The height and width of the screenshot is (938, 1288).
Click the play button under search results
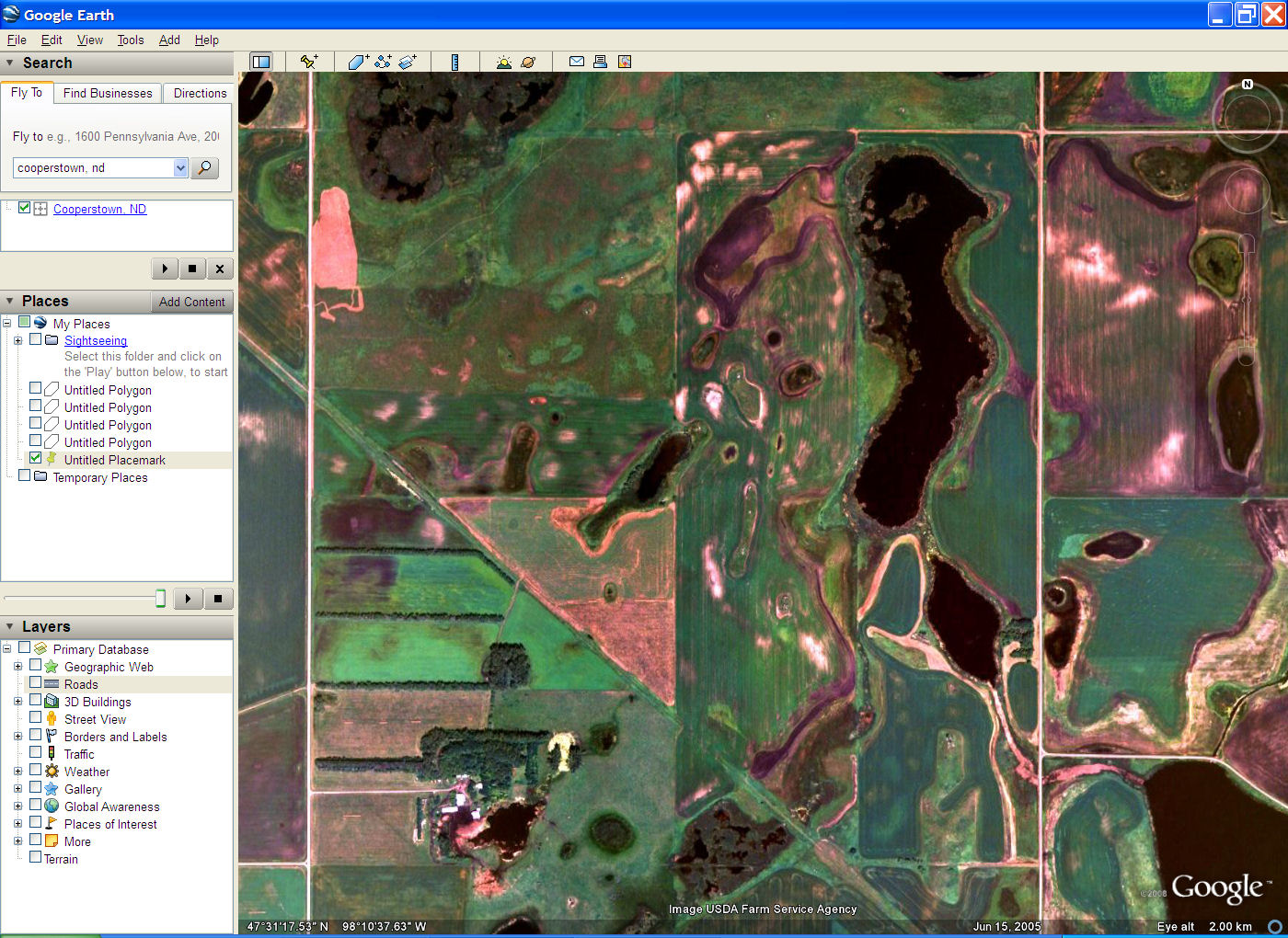pos(165,269)
